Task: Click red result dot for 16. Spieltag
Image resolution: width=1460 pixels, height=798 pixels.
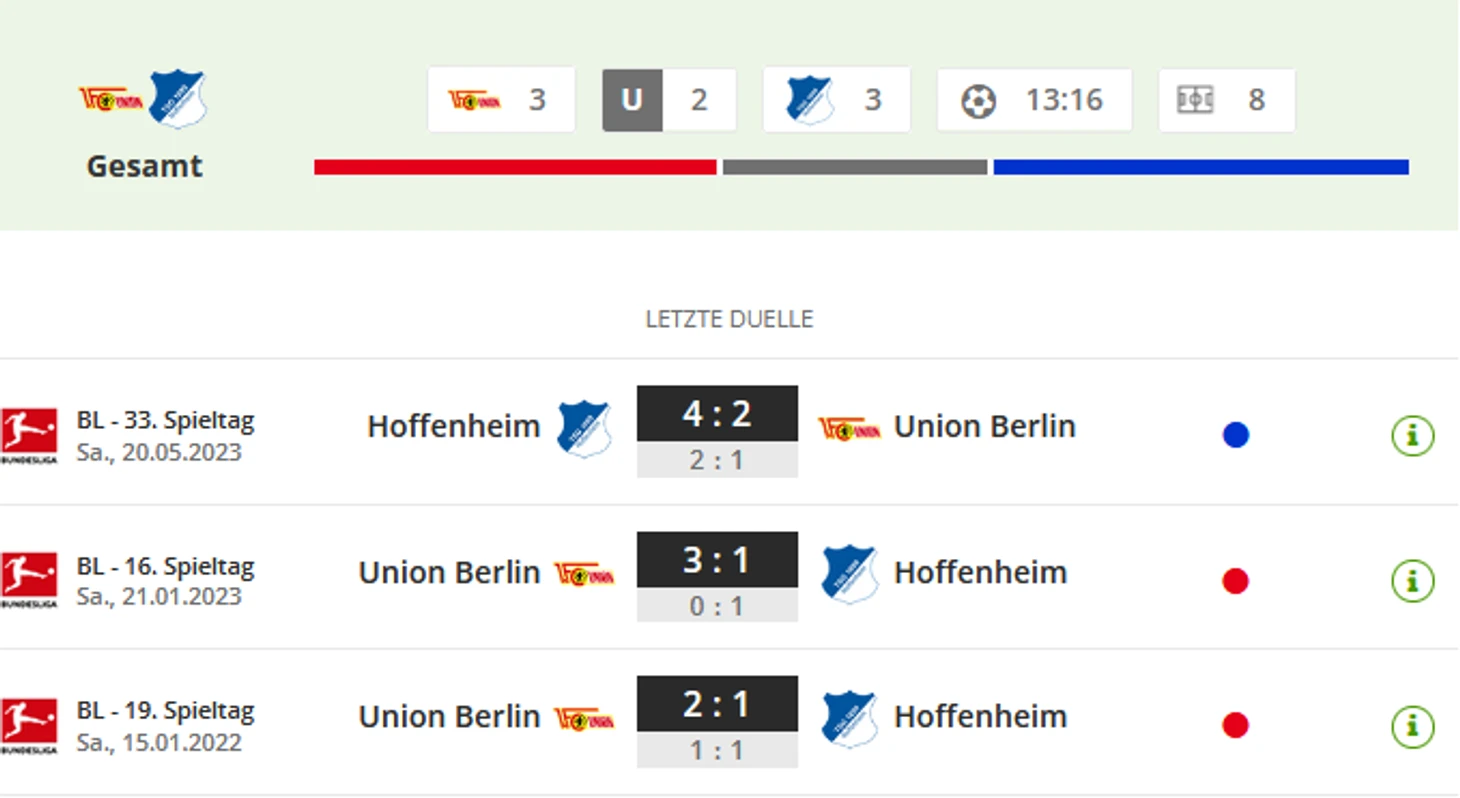Action: tap(1236, 581)
